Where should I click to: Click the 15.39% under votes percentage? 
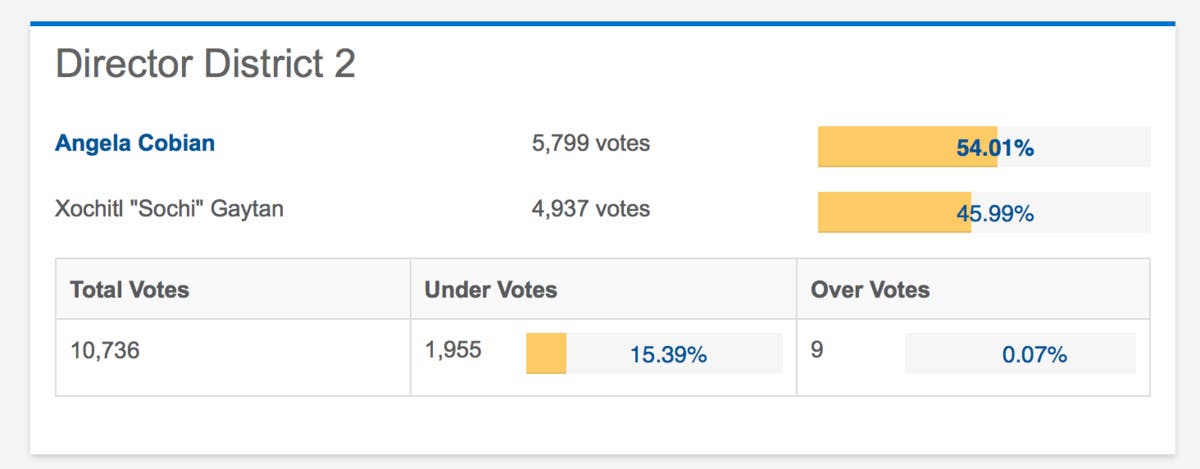pos(668,354)
